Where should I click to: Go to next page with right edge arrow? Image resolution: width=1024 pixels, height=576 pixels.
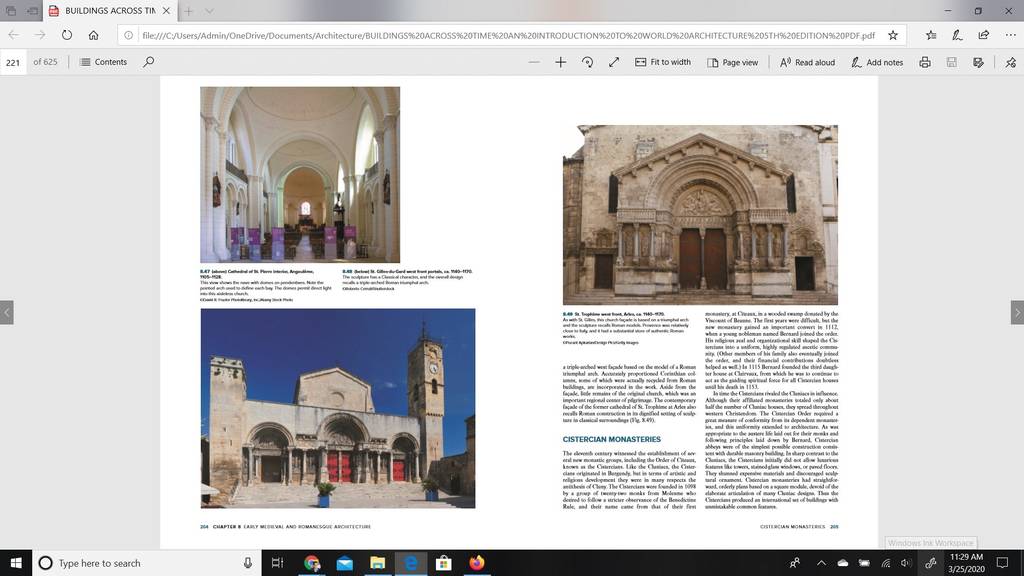pyautogui.click(x=1017, y=312)
